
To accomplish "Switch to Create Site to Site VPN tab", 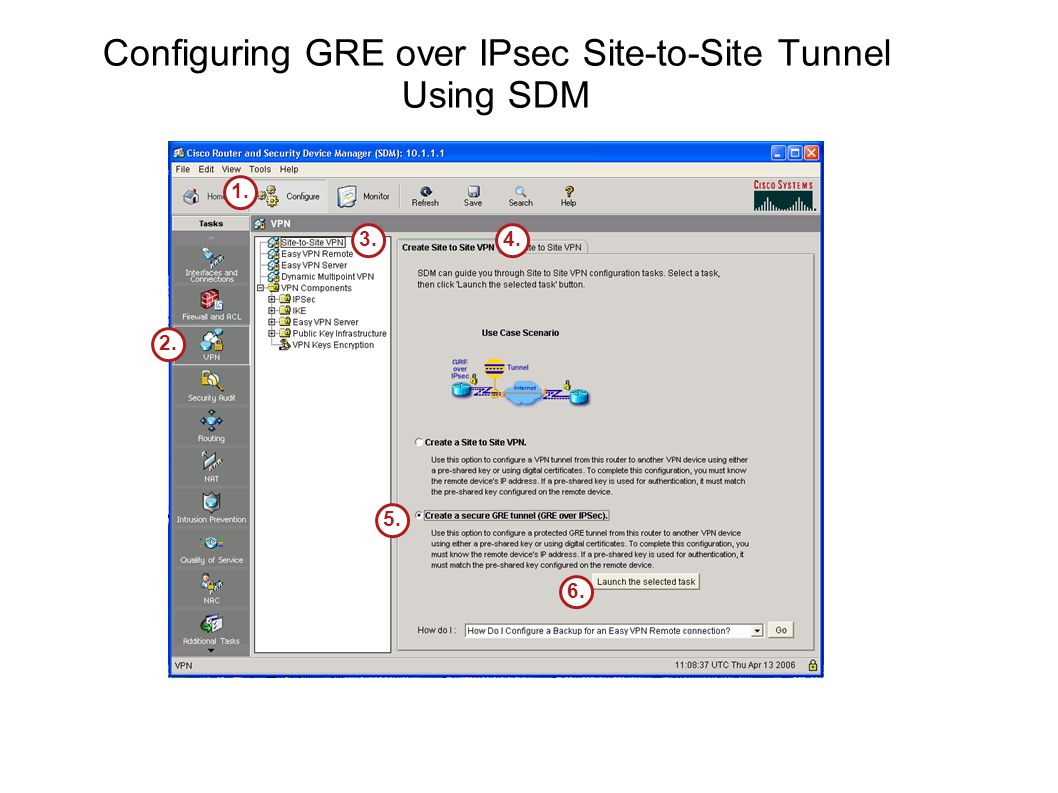I will [x=448, y=248].
